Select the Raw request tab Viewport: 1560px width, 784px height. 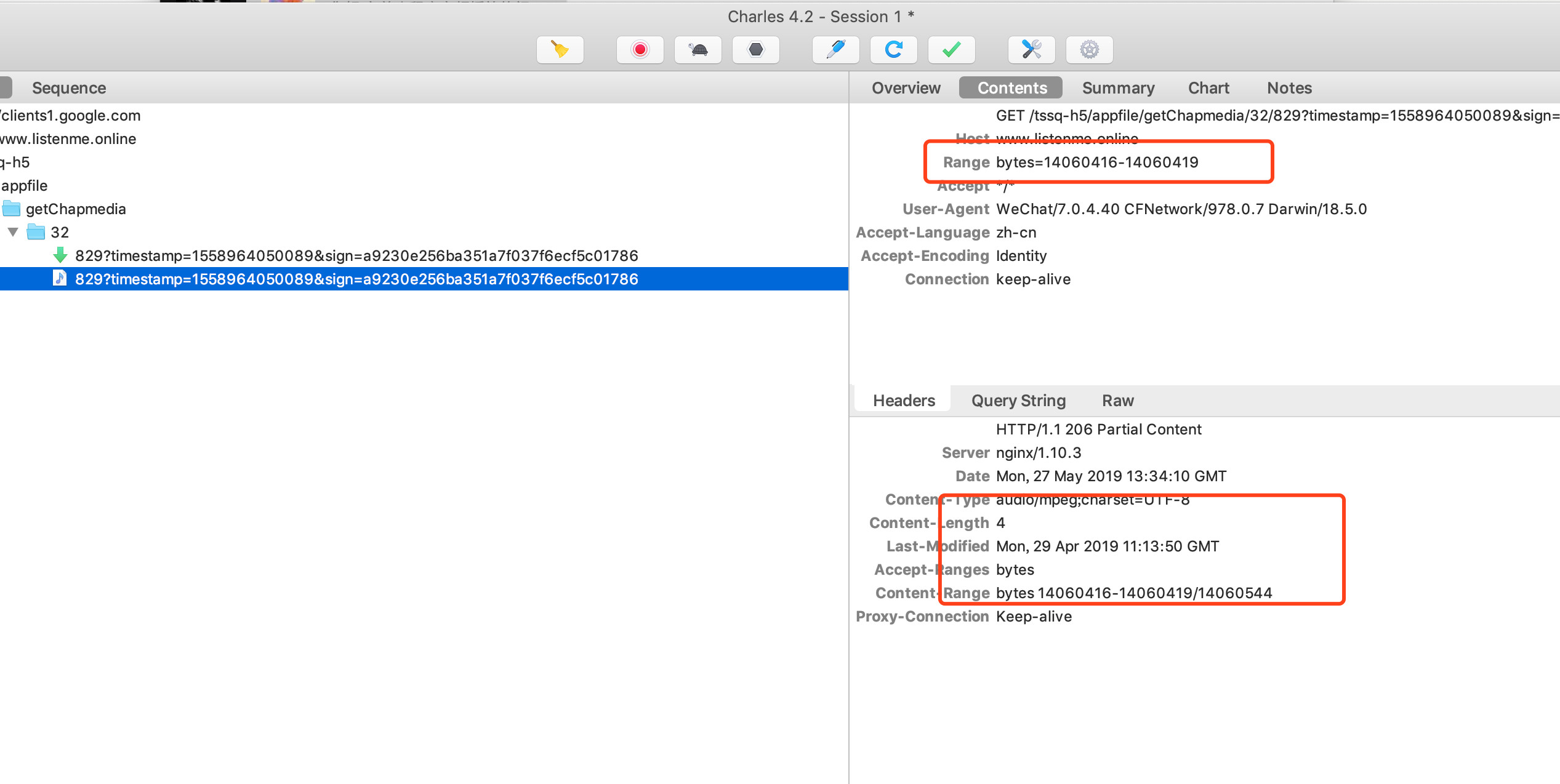1117,401
